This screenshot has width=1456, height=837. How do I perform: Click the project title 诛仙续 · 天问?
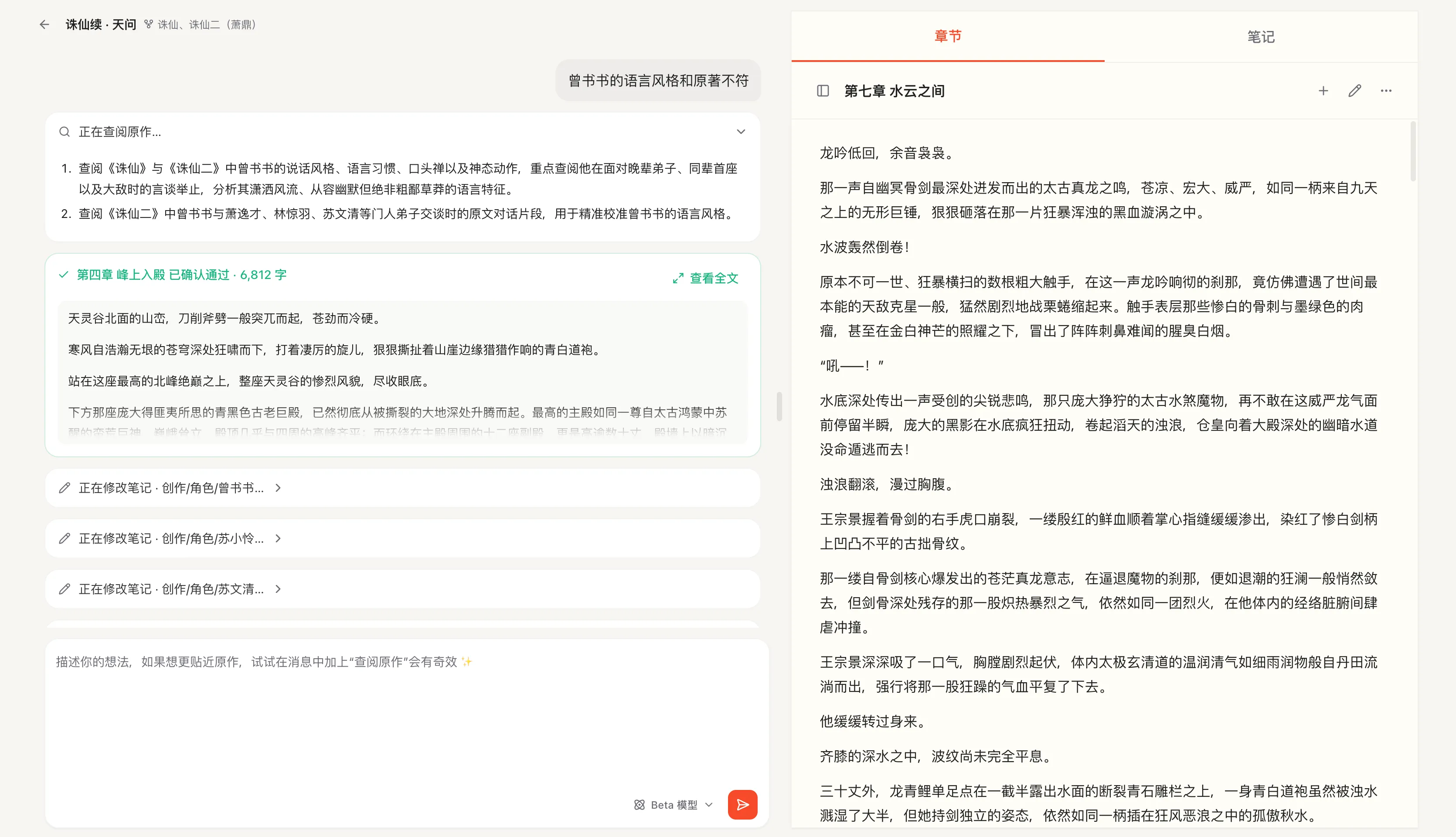click(101, 24)
